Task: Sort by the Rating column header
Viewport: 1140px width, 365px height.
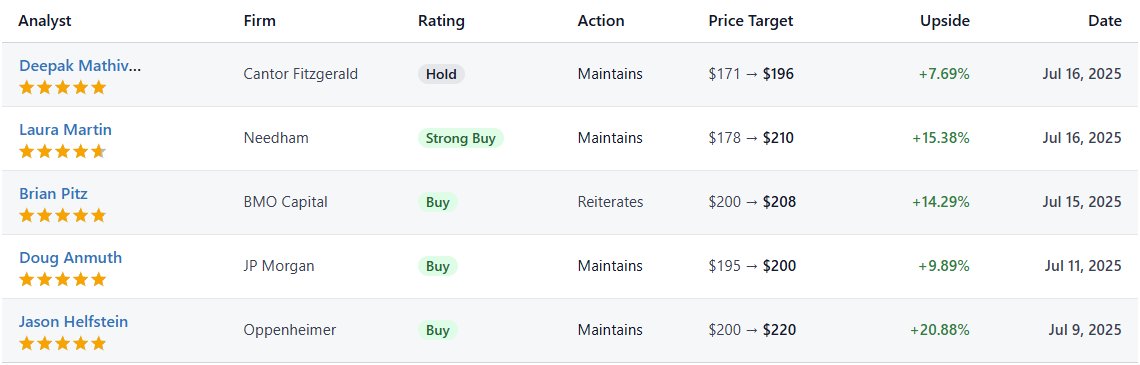Action: tap(441, 21)
